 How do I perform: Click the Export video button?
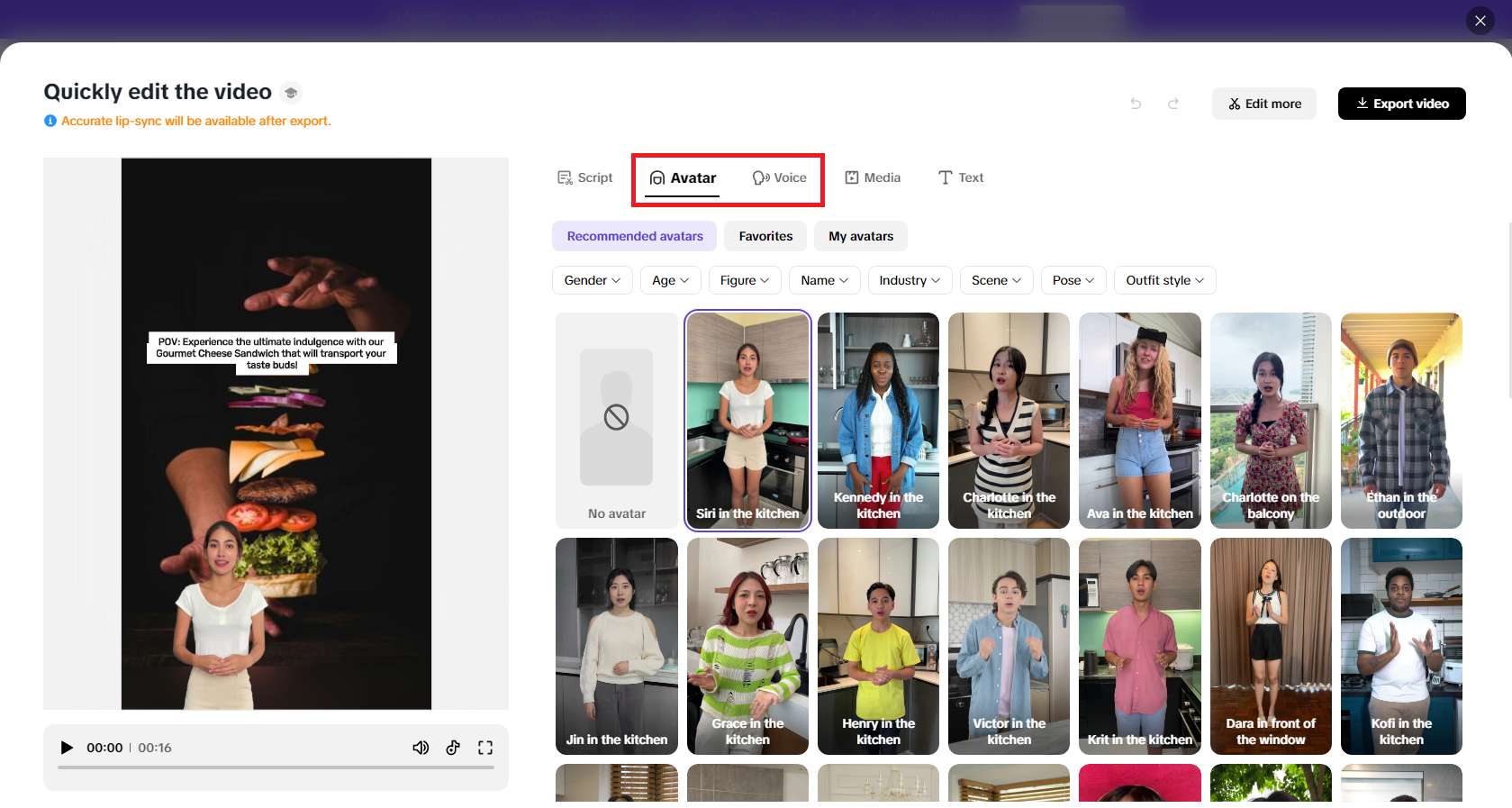click(x=1401, y=104)
